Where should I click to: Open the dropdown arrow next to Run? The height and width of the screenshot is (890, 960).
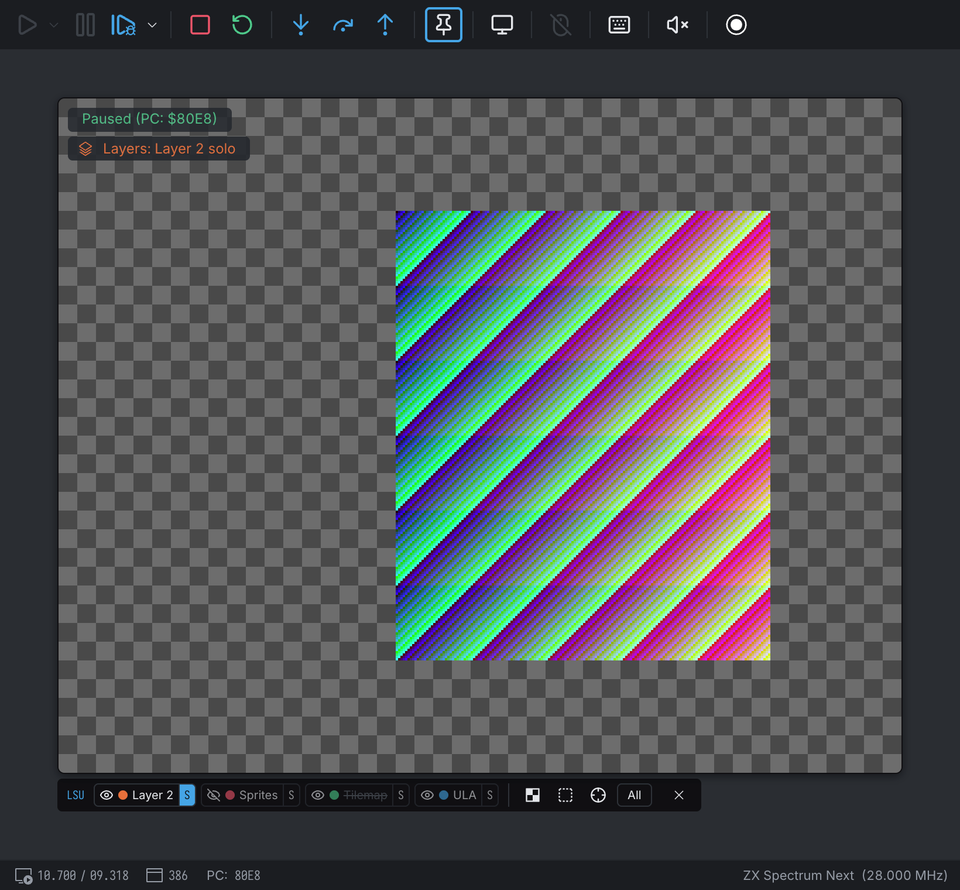point(54,25)
